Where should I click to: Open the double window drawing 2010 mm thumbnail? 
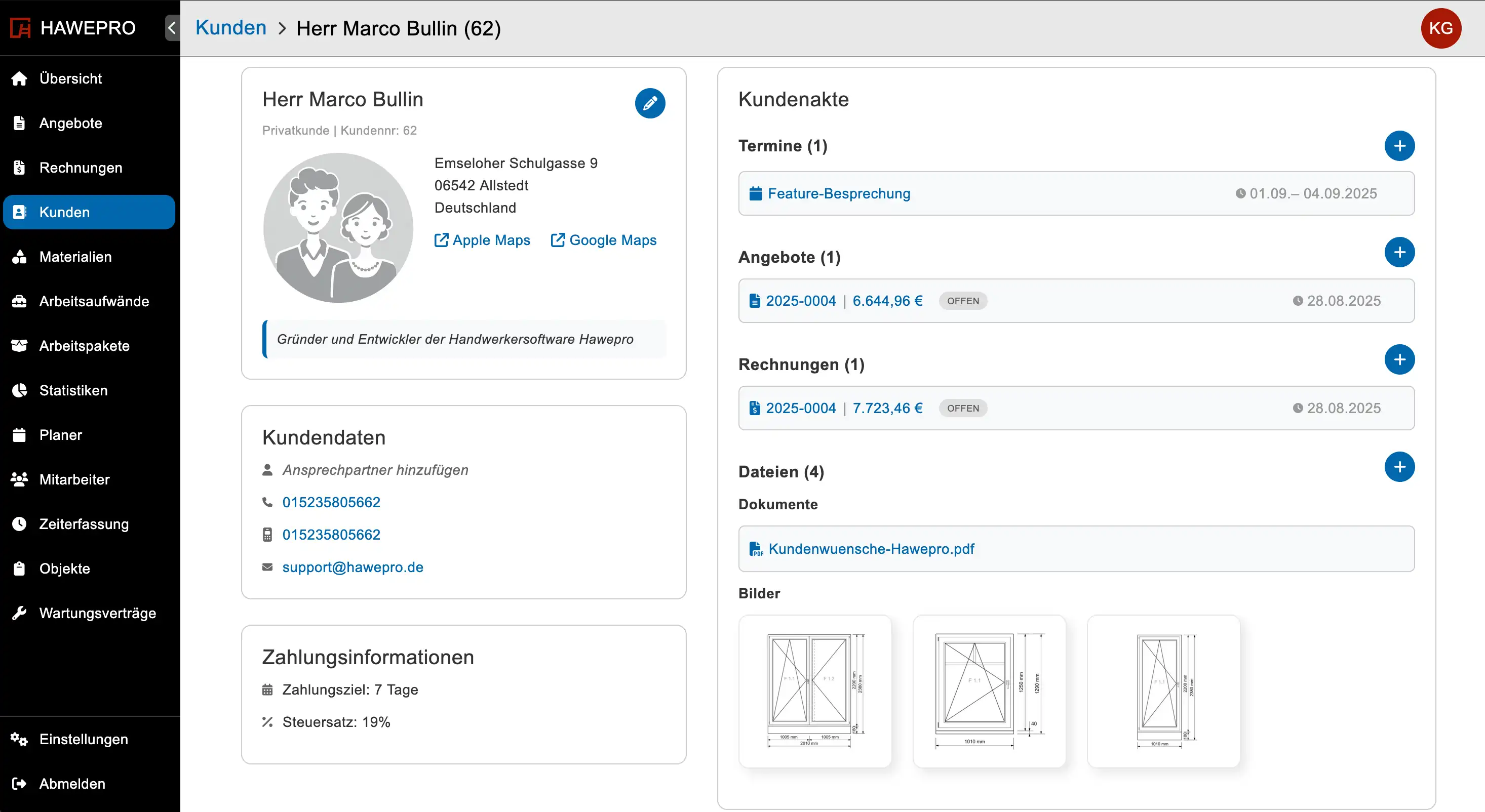(x=814, y=691)
